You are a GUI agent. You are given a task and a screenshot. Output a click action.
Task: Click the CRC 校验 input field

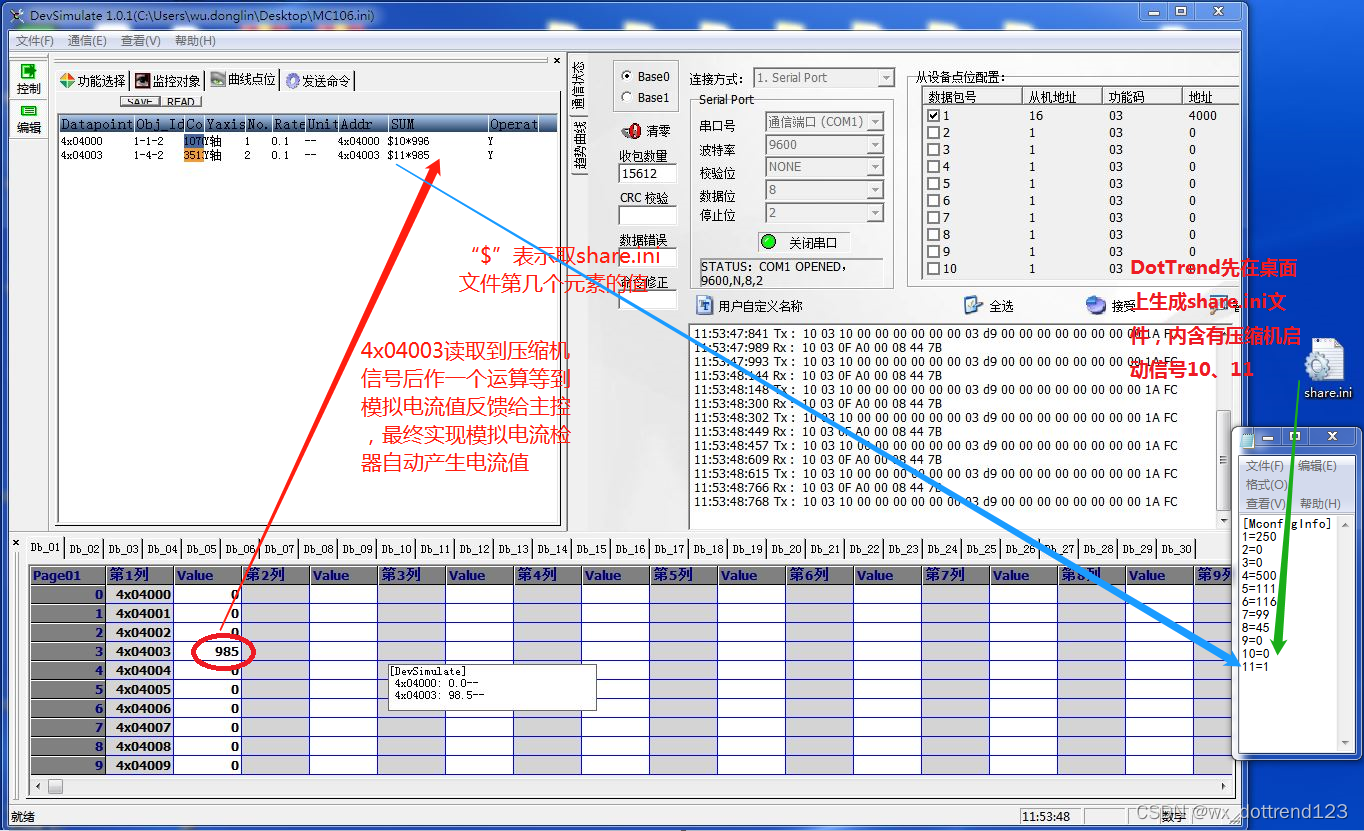coord(647,215)
